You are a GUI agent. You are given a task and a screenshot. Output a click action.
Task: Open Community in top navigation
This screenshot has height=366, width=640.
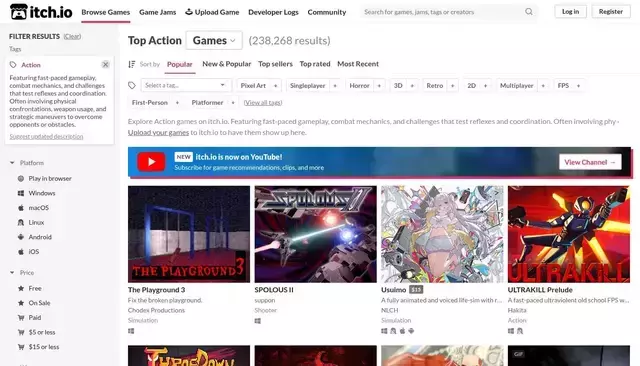click(327, 12)
